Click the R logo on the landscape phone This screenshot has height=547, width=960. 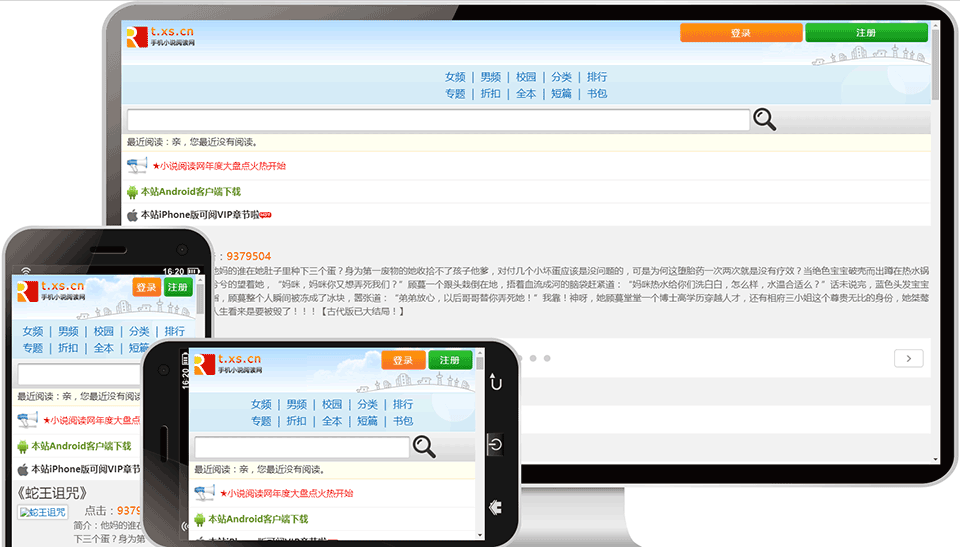204,364
